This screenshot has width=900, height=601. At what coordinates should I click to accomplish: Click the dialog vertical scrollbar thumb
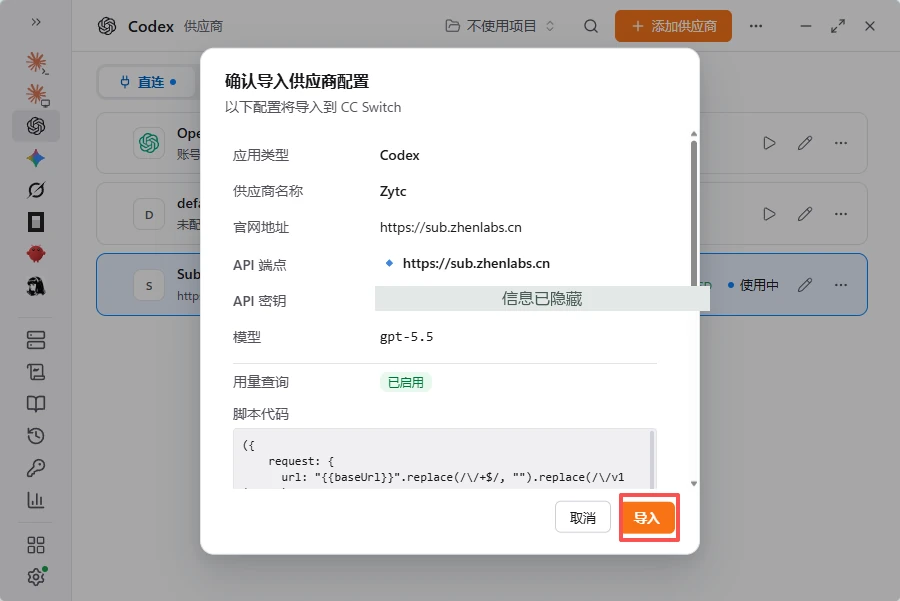pos(694,212)
